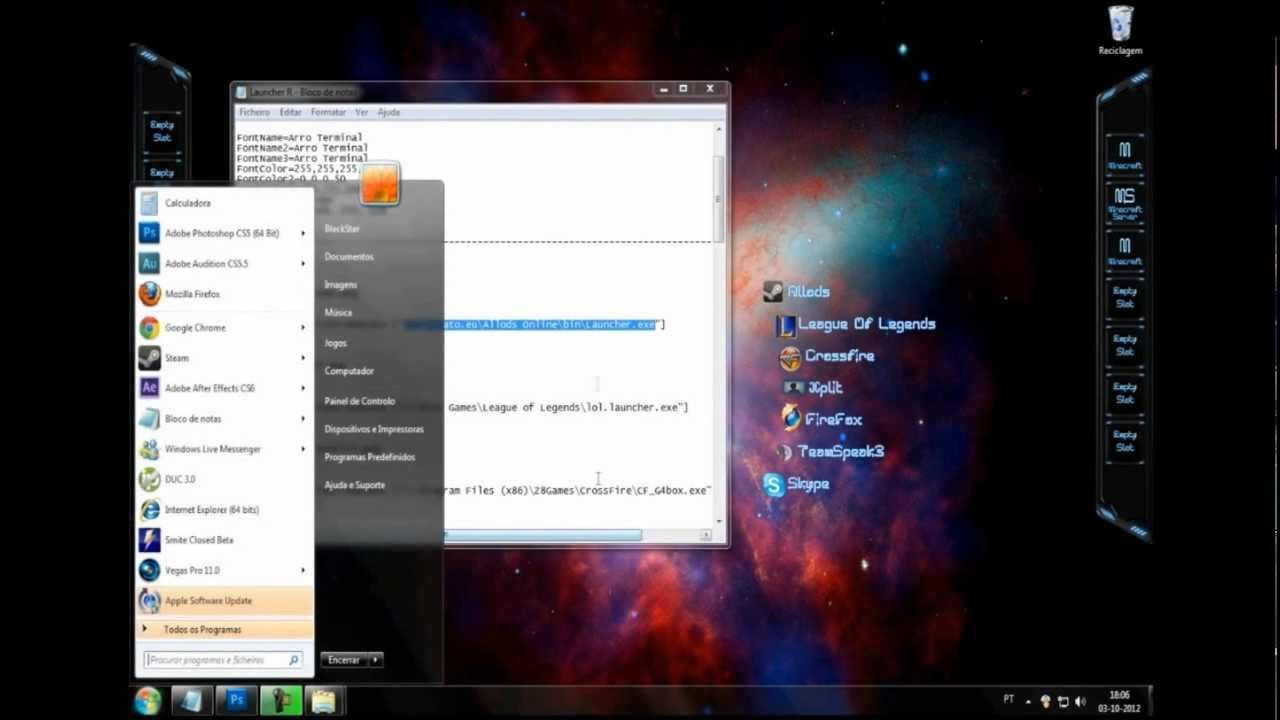Open Skype from the desktop launcher
The height and width of the screenshot is (720, 1280).
tap(797, 484)
